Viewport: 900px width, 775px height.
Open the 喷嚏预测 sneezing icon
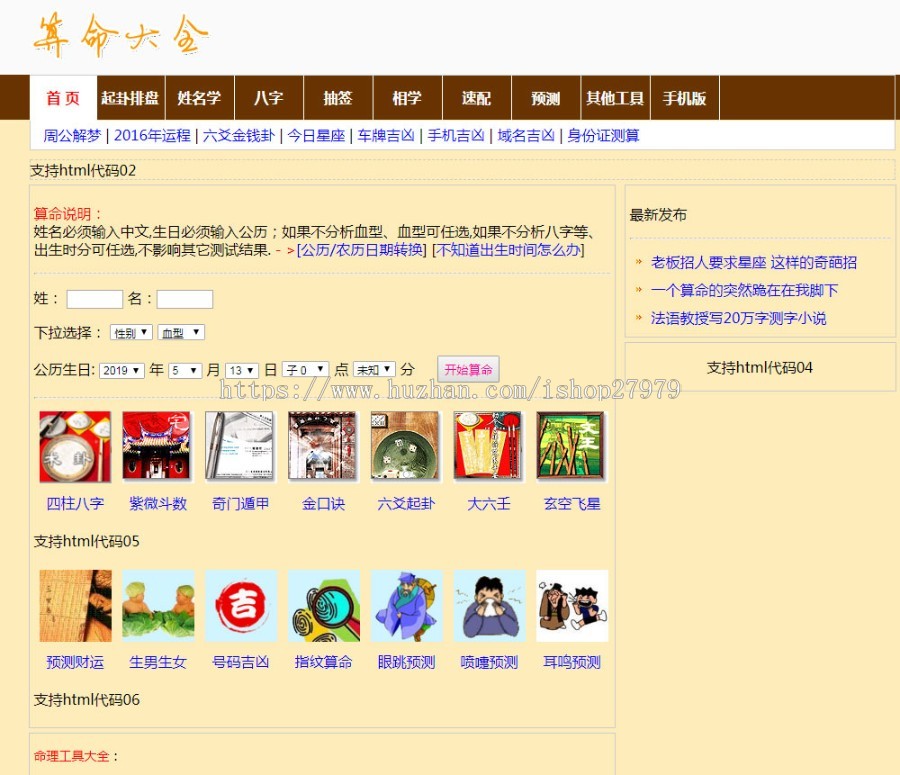click(x=489, y=606)
